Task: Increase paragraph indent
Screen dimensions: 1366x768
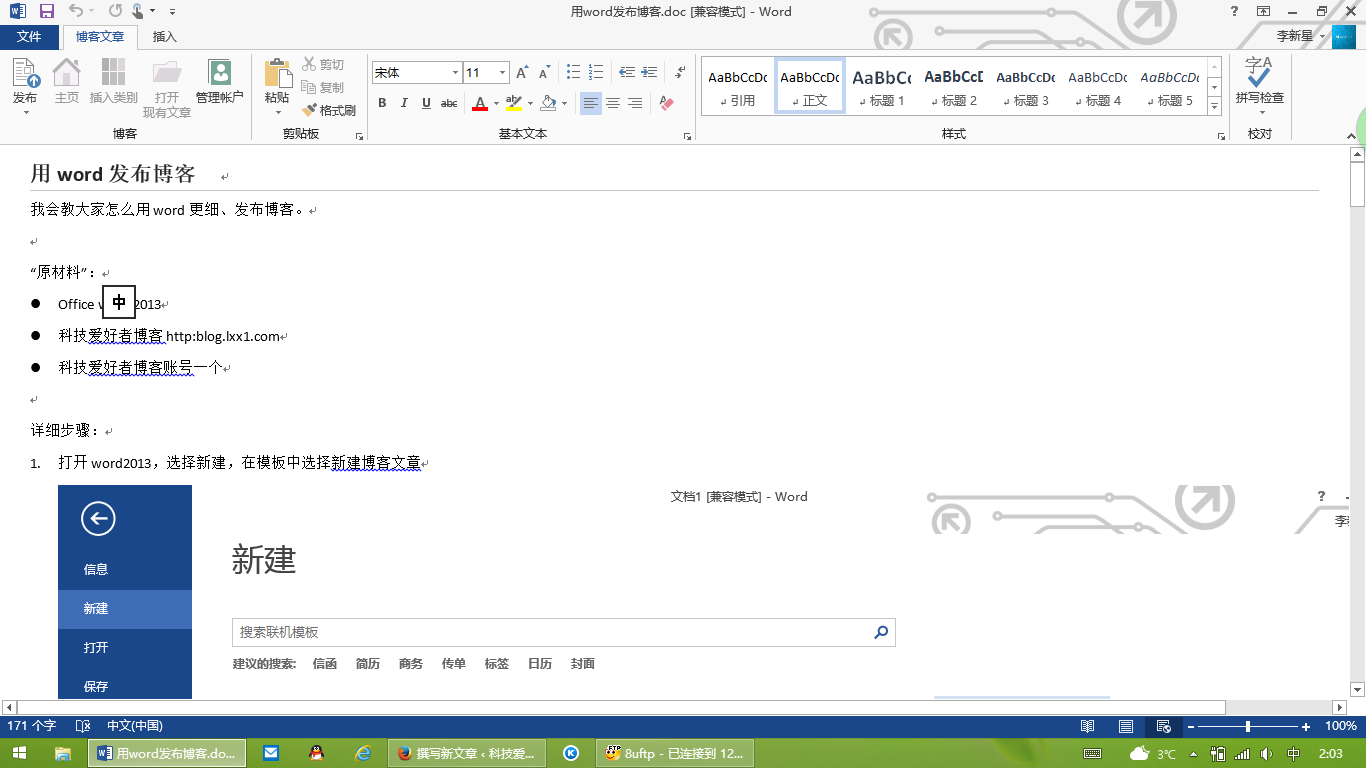Action: [649, 72]
